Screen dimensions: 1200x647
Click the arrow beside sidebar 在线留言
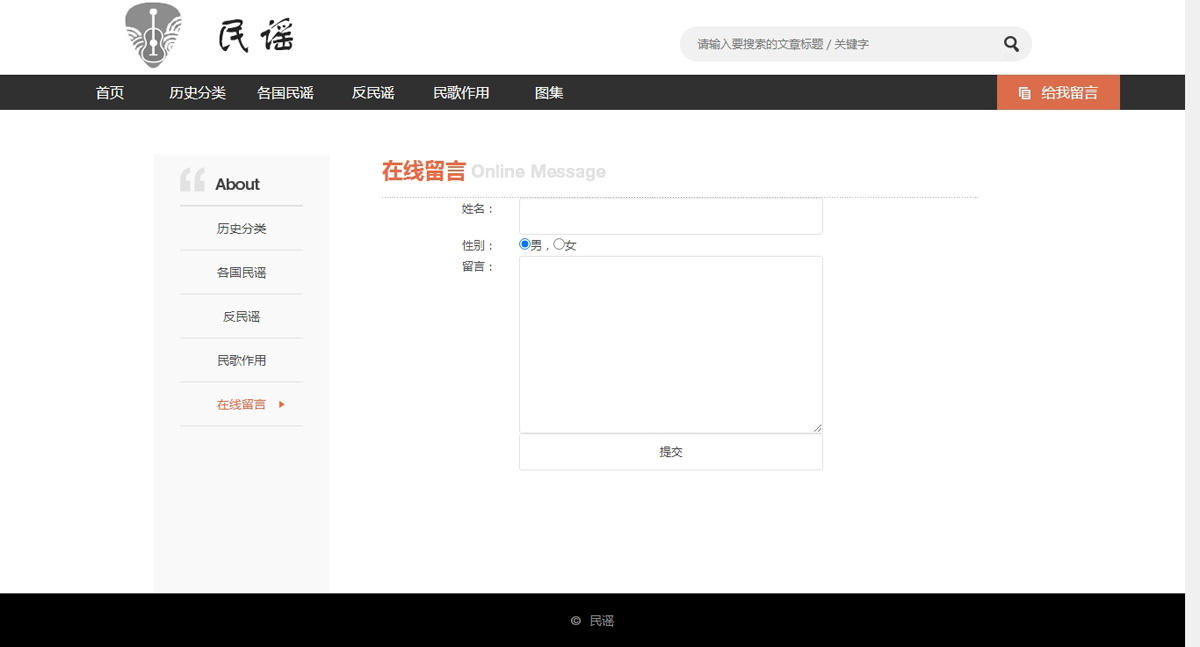282,404
